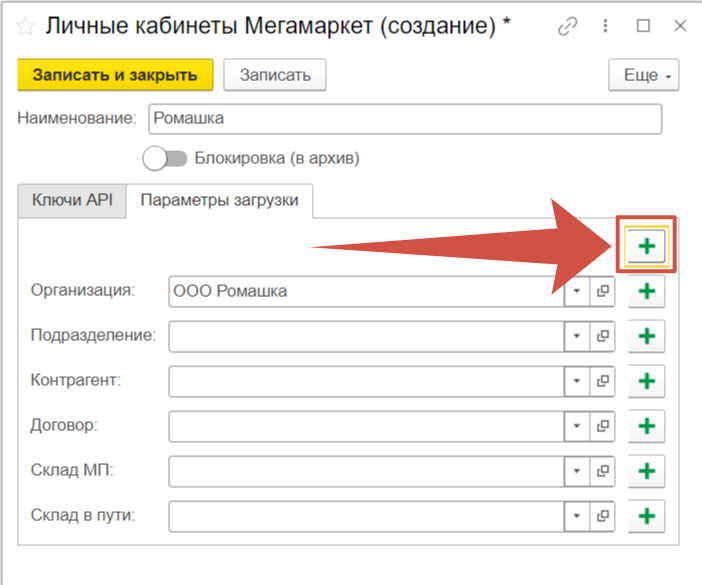Select the Параметры загрузки tab
702x585 pixels.
219,200
